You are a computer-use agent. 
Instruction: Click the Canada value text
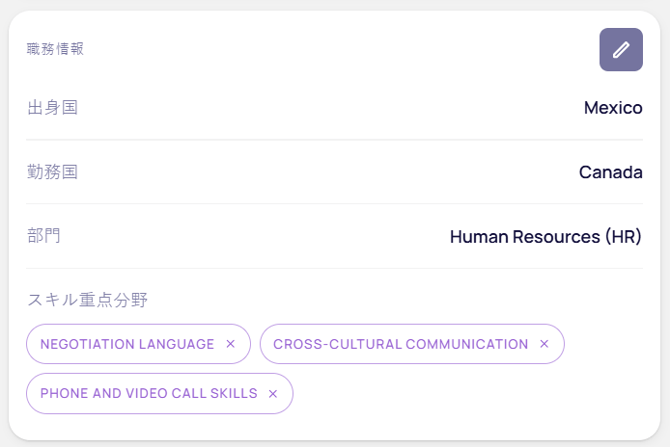coord(610,172)
